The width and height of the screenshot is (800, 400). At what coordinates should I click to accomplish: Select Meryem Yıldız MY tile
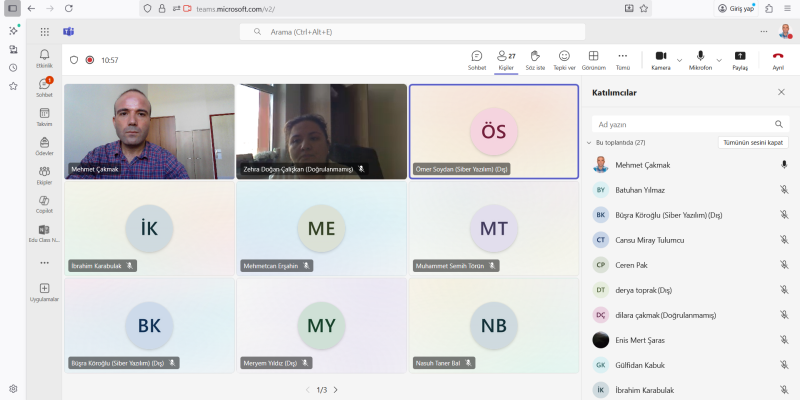(321, 326)
